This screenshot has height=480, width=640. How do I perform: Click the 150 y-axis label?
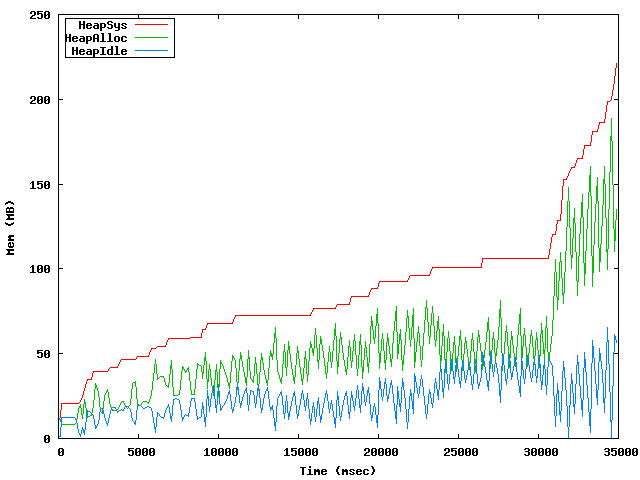40,185
